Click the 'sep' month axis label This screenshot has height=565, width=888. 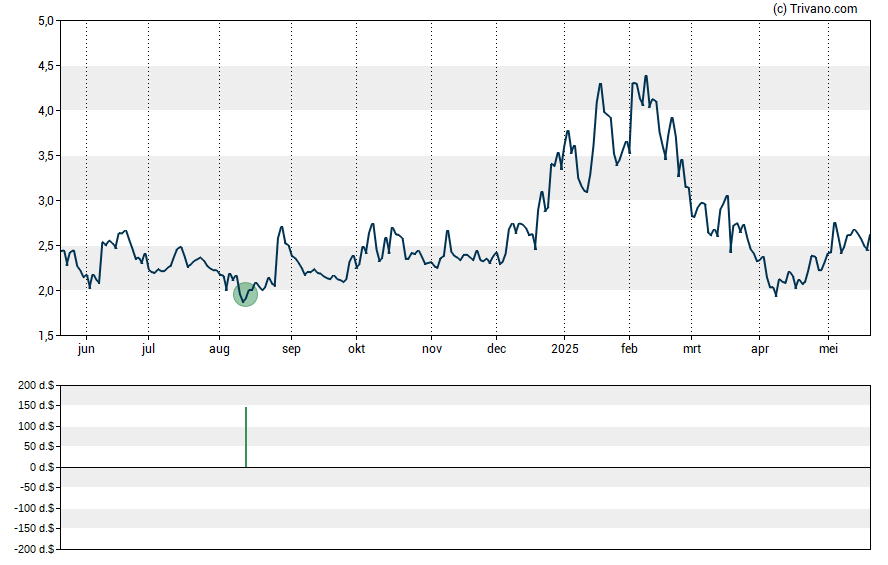click(x=291, y=349)
